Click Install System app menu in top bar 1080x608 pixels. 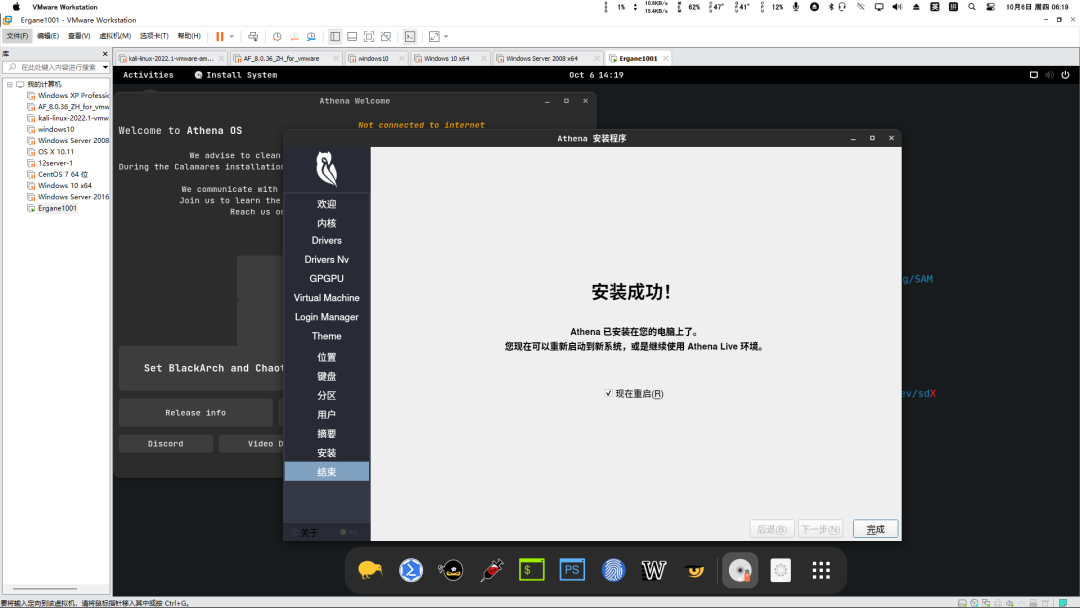click(236, 75)
